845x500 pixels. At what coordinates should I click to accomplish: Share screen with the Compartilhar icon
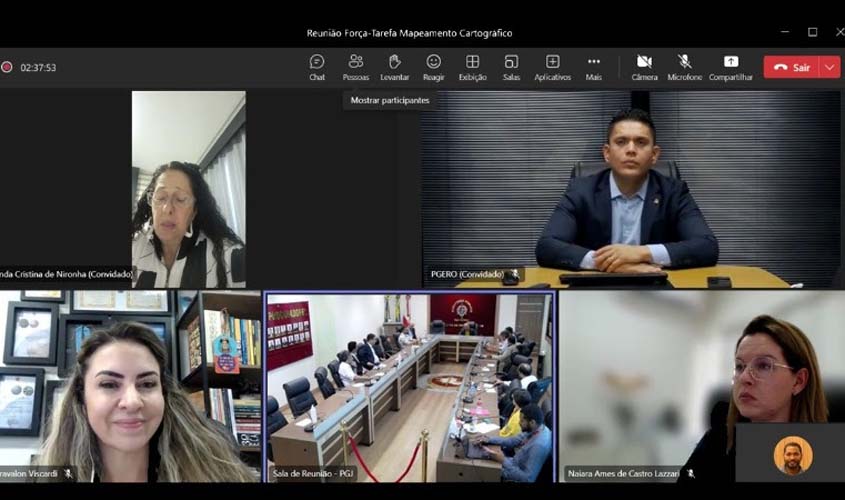730,67
